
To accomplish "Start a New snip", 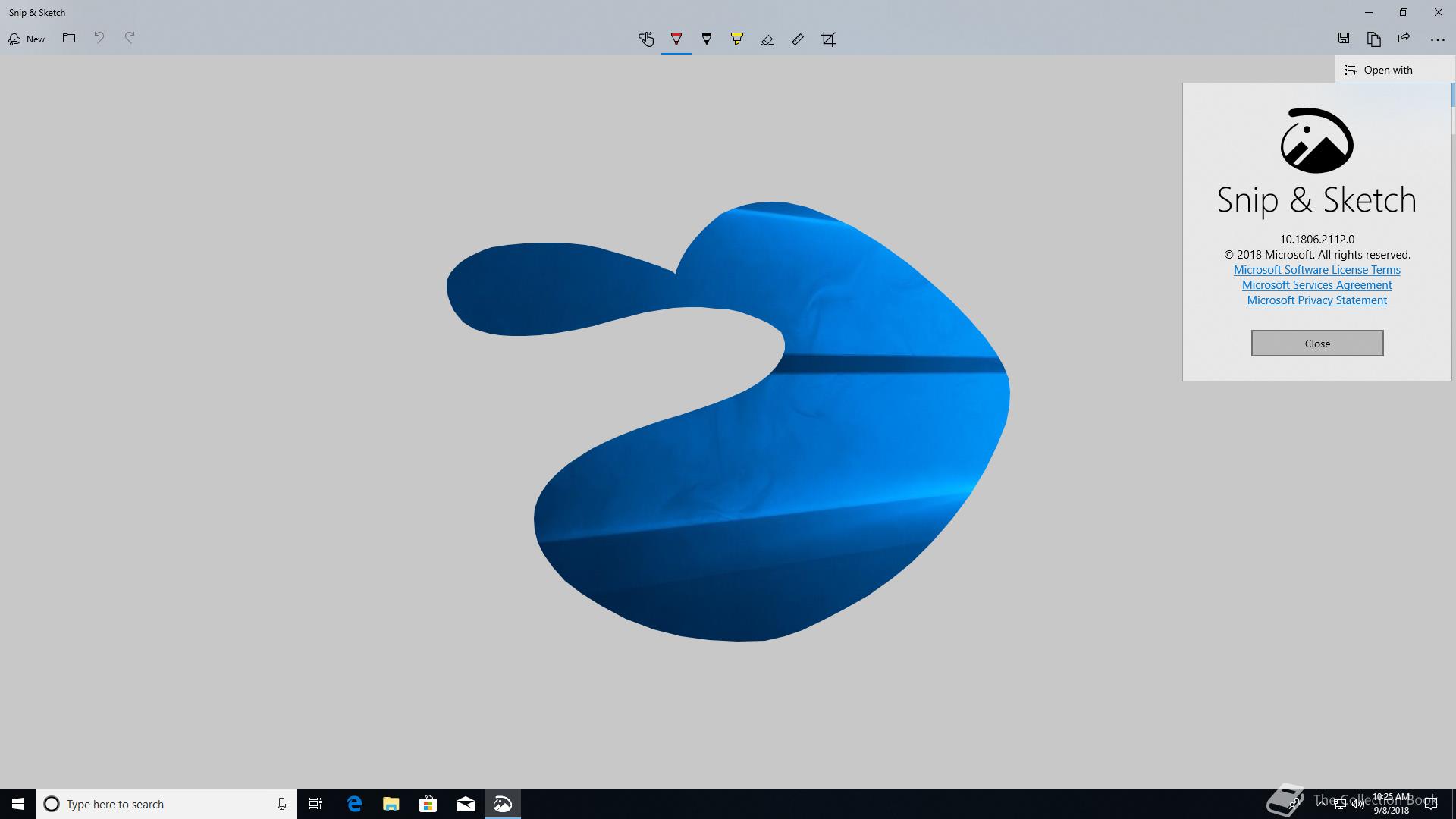I will click(27, 39).
